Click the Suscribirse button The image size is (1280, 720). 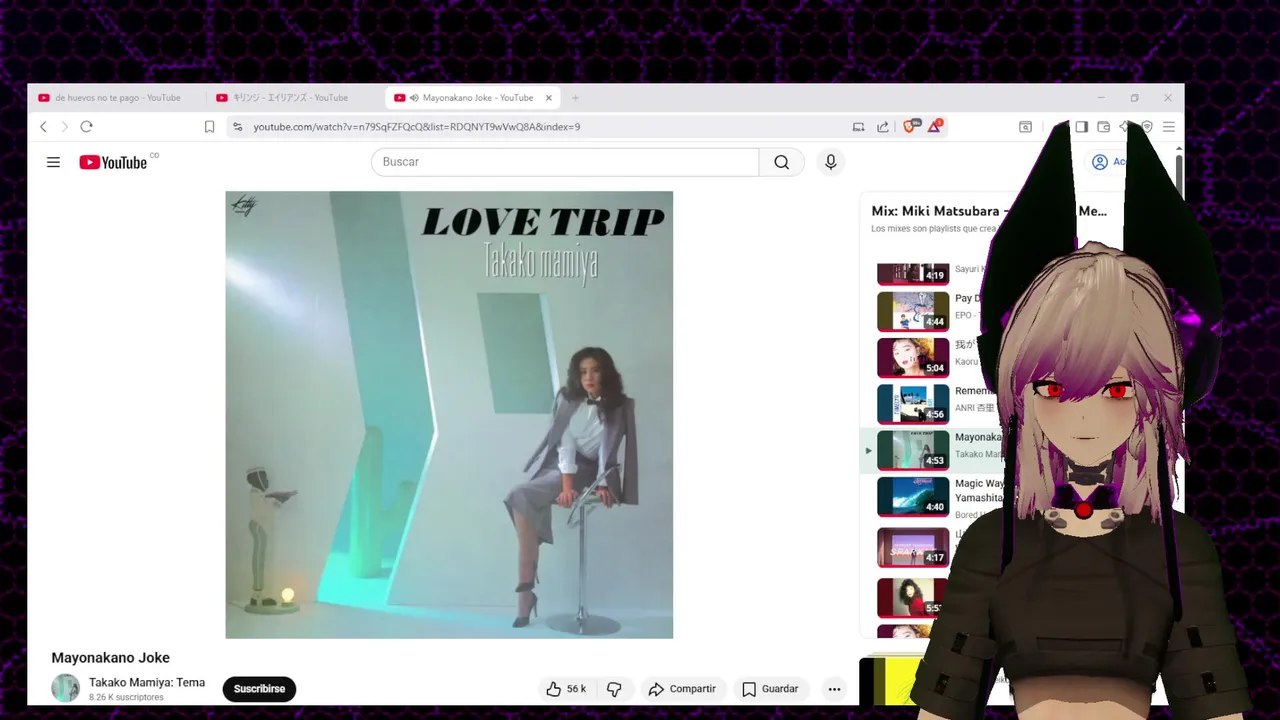[x=259, y=689]
